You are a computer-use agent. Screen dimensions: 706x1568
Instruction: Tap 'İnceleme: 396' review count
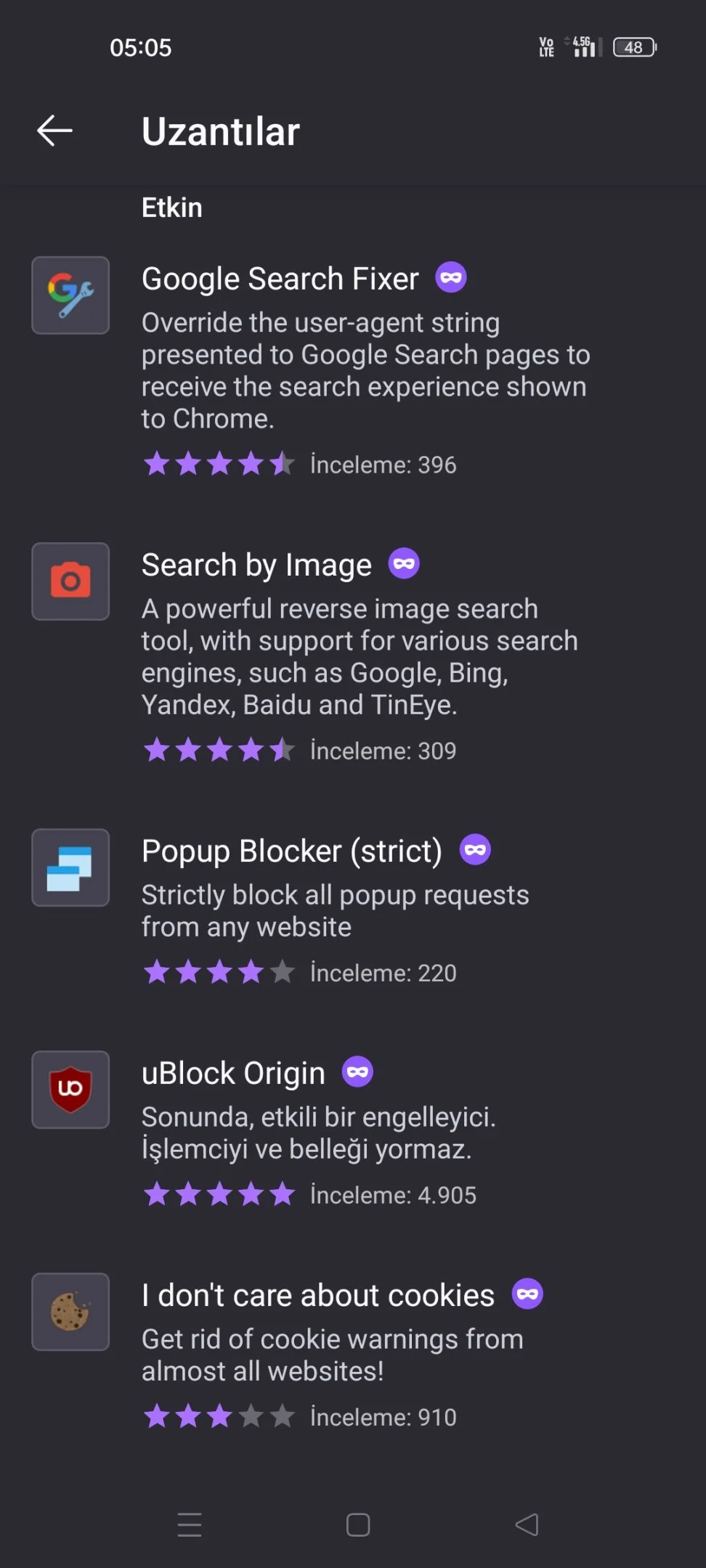[384, 465]
